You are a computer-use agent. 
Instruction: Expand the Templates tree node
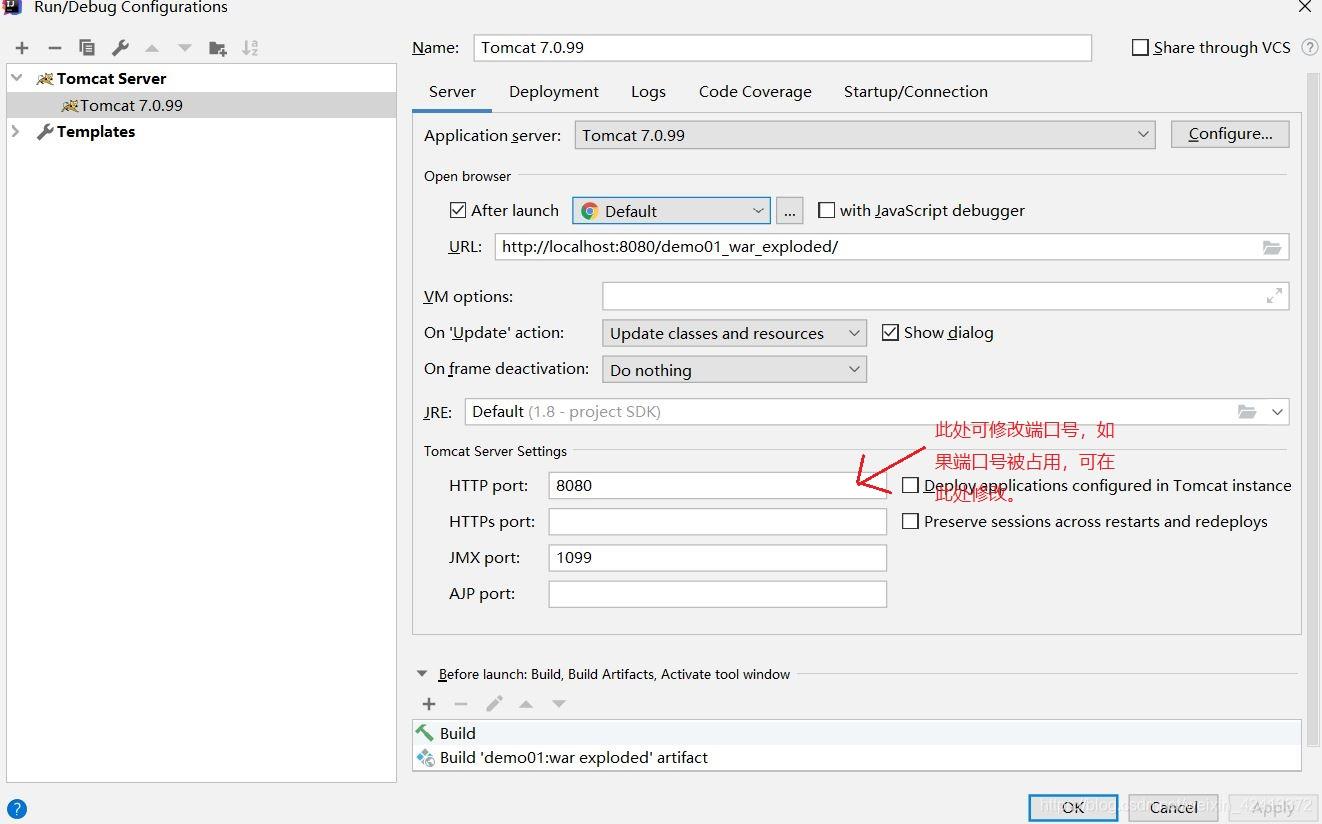coord(15,131)
